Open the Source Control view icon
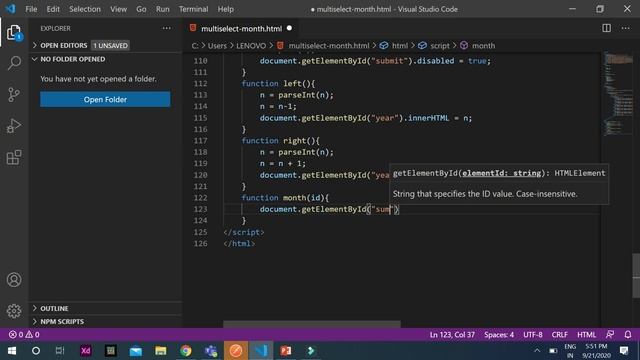 point(14,95)
